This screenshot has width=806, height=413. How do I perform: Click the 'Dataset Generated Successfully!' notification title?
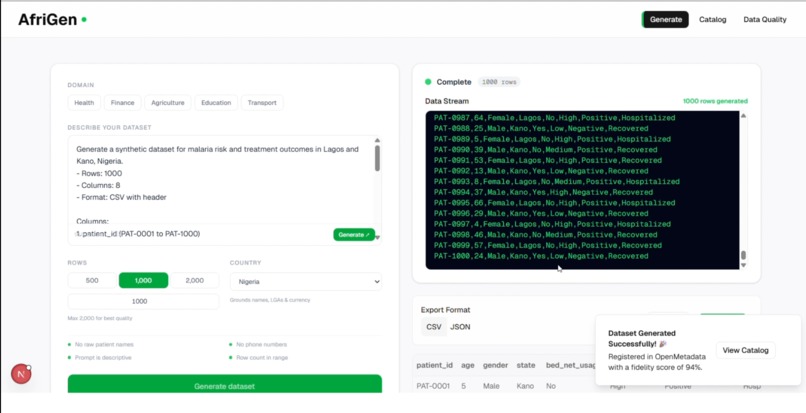click(642, 338)
